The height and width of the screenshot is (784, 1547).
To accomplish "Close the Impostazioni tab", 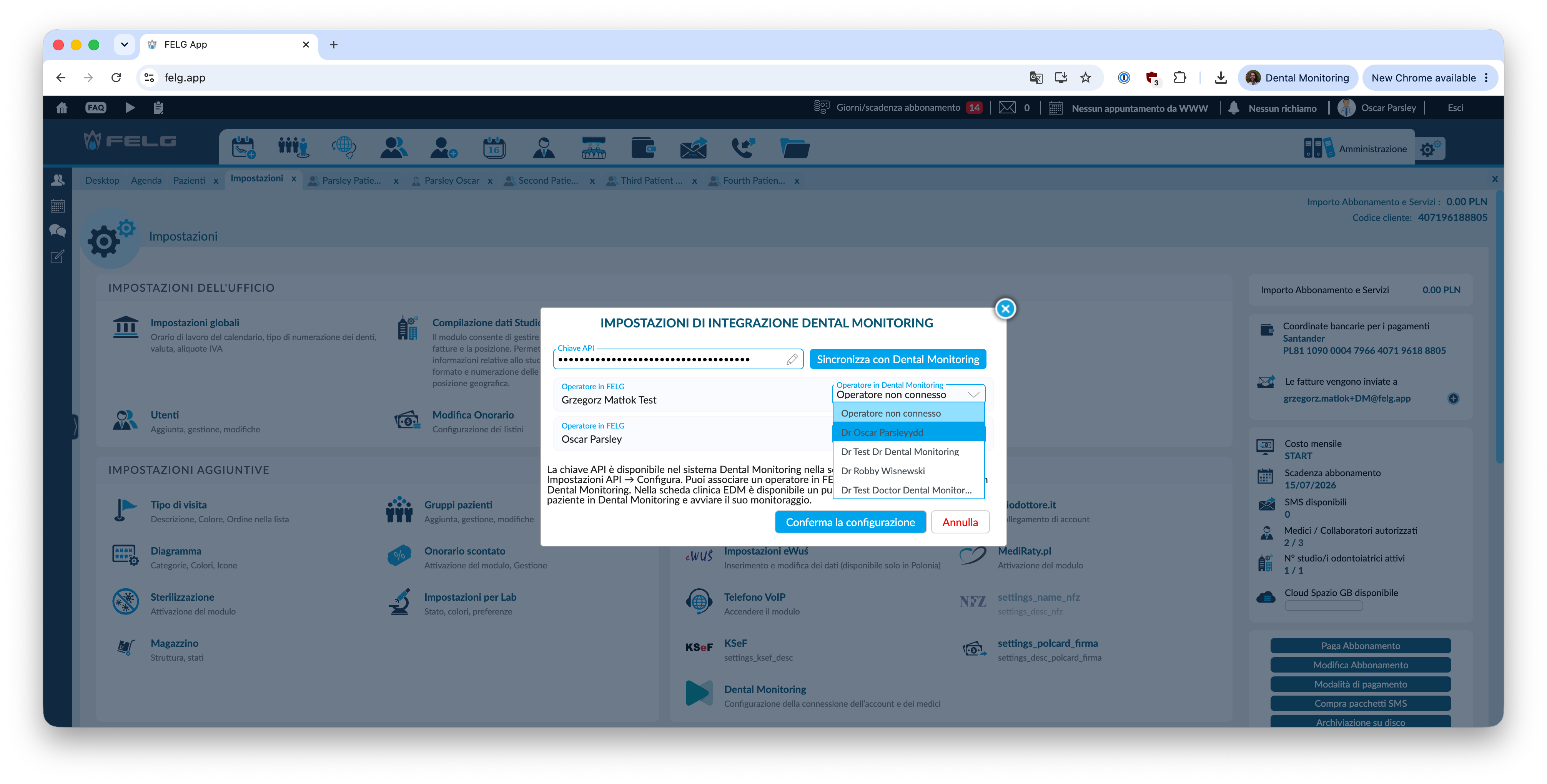I will (x=294, y=179).
